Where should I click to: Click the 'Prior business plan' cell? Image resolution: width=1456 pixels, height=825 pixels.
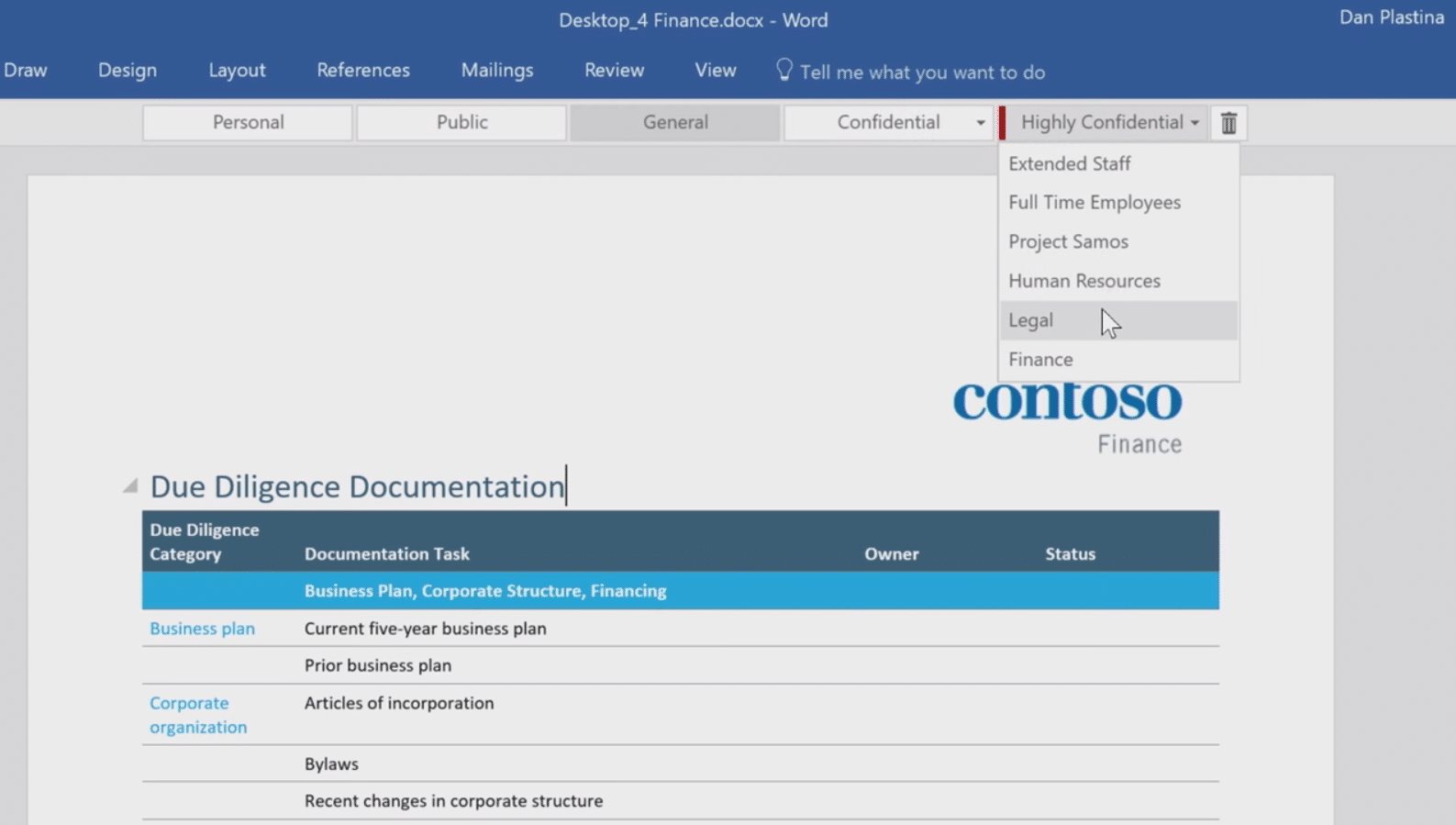tap(378, 665)
